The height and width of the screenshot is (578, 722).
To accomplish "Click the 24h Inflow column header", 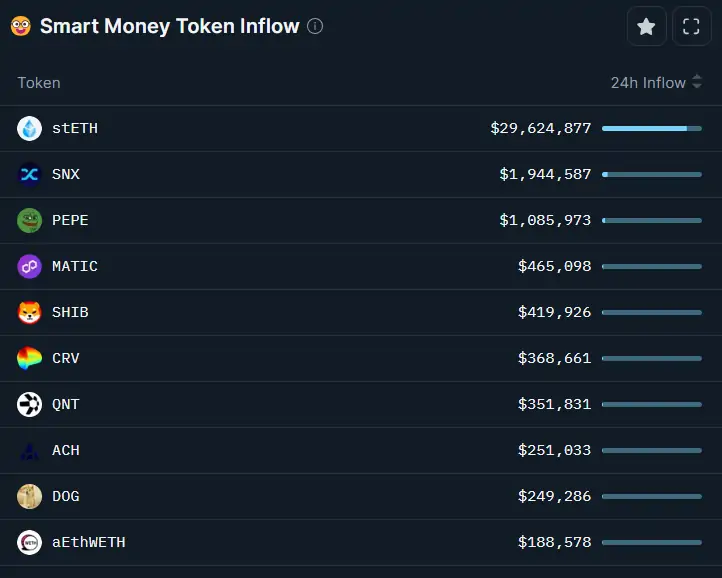I will point(648,83).
